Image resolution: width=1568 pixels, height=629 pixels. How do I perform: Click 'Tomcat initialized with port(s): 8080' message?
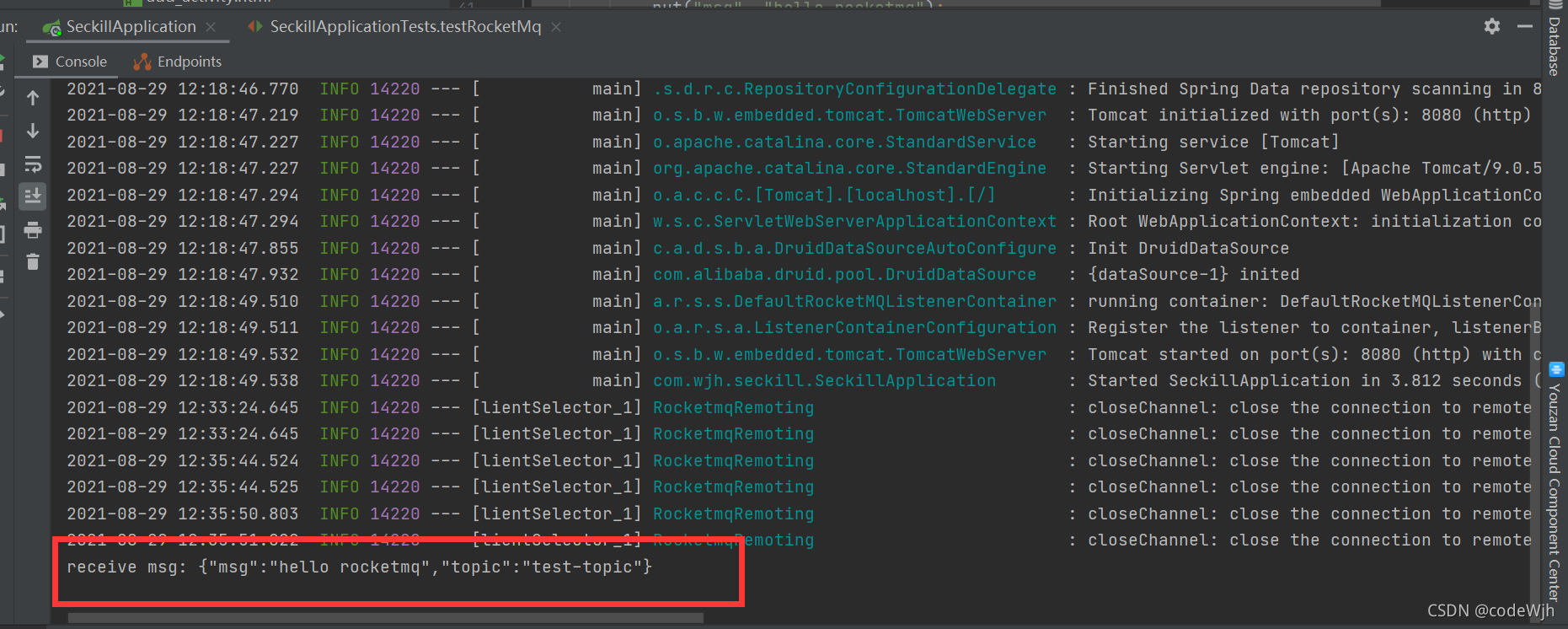tap(1309, 116)
